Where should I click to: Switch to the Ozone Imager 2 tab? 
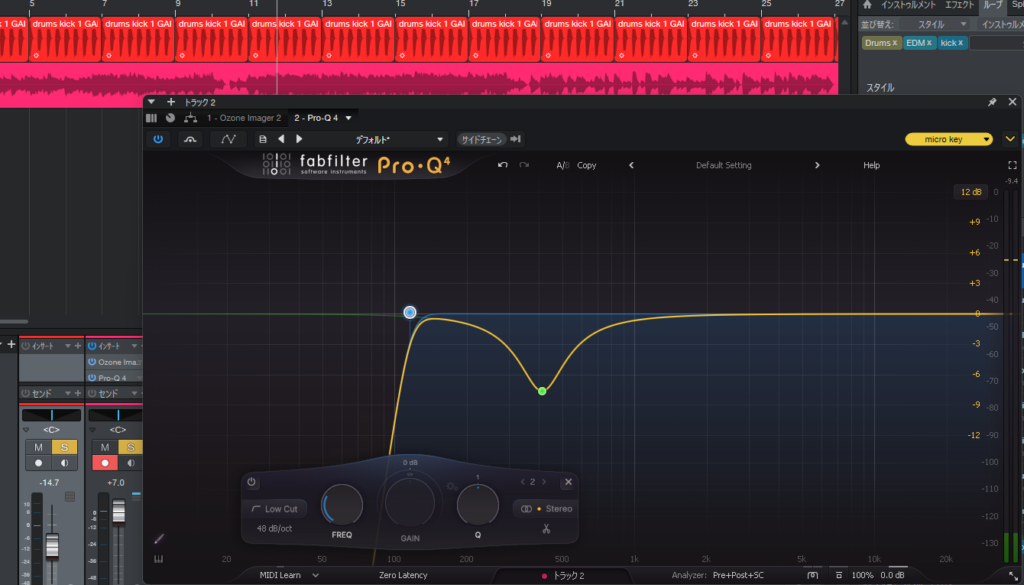(243, 118)
